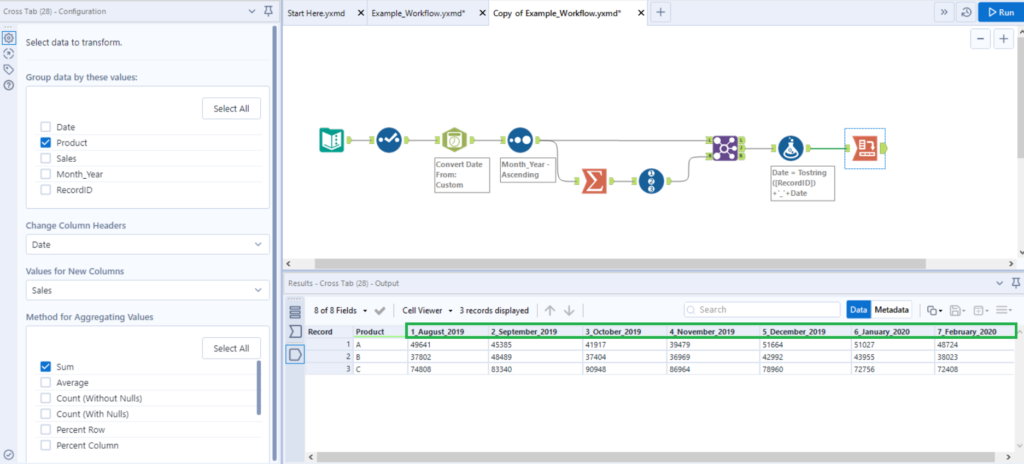Viewport: 1024px width, 464px height.
Task: Check the Average aggregation method
Action: click(46, 383)
